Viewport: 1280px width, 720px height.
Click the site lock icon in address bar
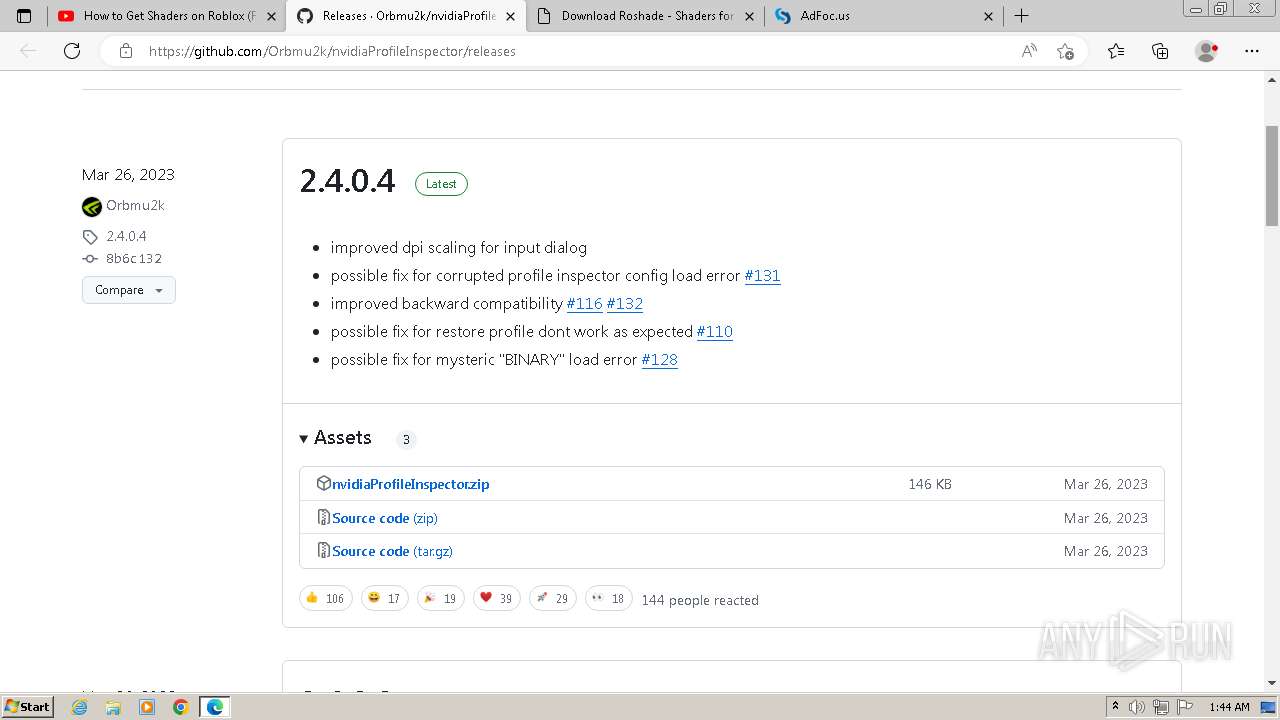[125, 51]
